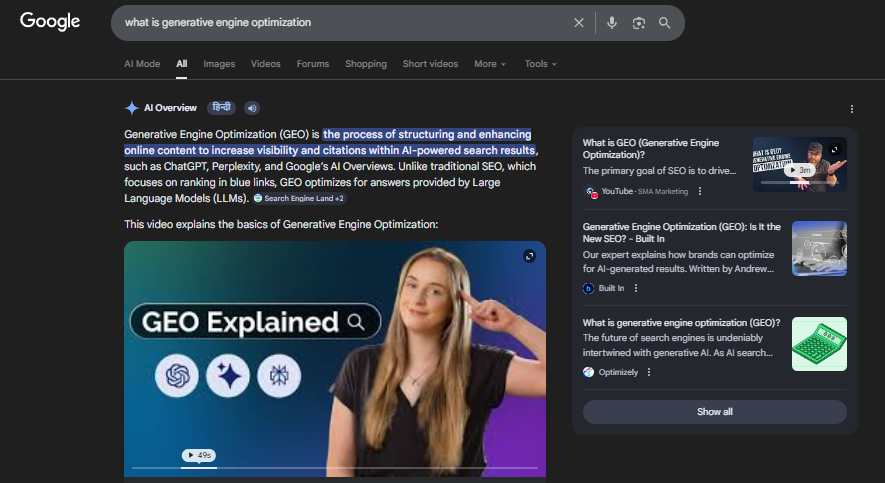The width and height of the screenshot is (885, 483).
Task: Click the Show all sources button
Action: point(714,412)
